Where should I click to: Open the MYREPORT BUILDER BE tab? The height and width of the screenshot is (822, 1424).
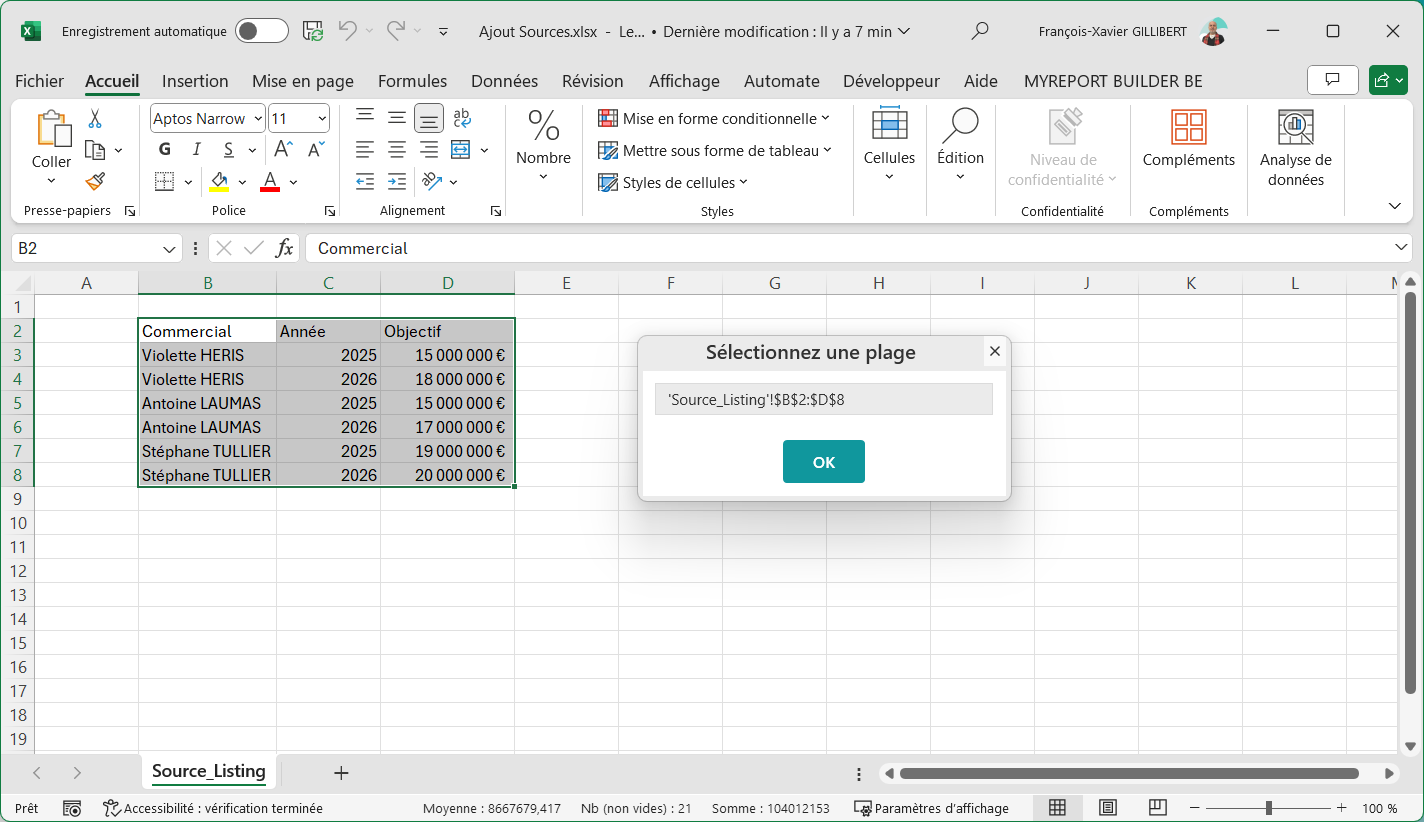point(1113,81)
